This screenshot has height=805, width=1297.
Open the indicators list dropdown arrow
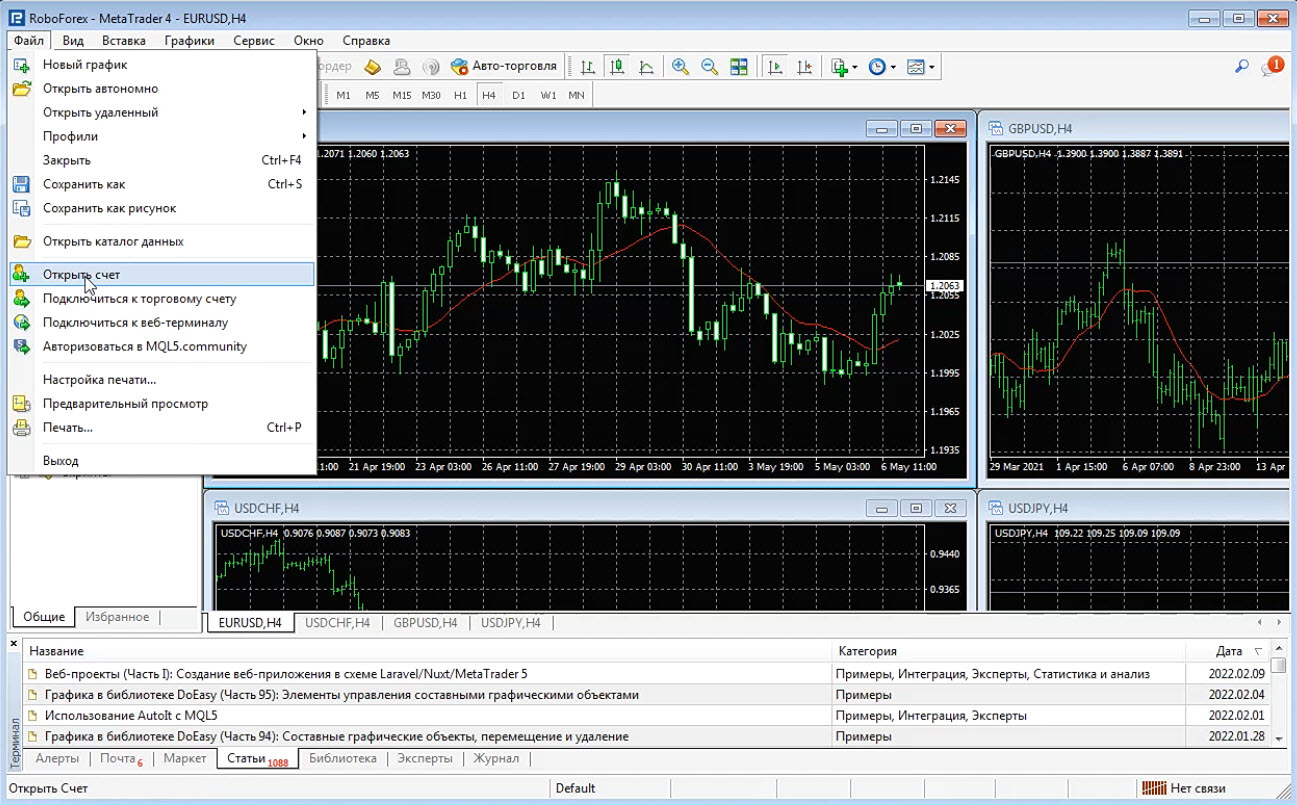tap(855, 67)
